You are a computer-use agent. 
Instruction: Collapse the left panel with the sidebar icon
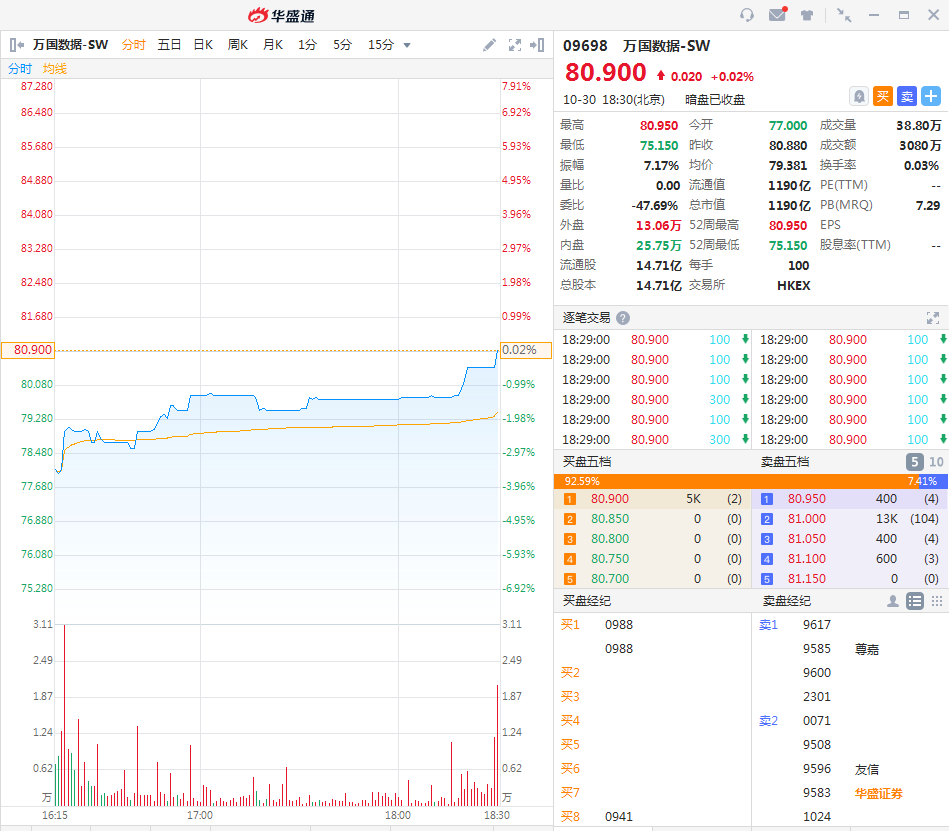click(x=16, y=45)
